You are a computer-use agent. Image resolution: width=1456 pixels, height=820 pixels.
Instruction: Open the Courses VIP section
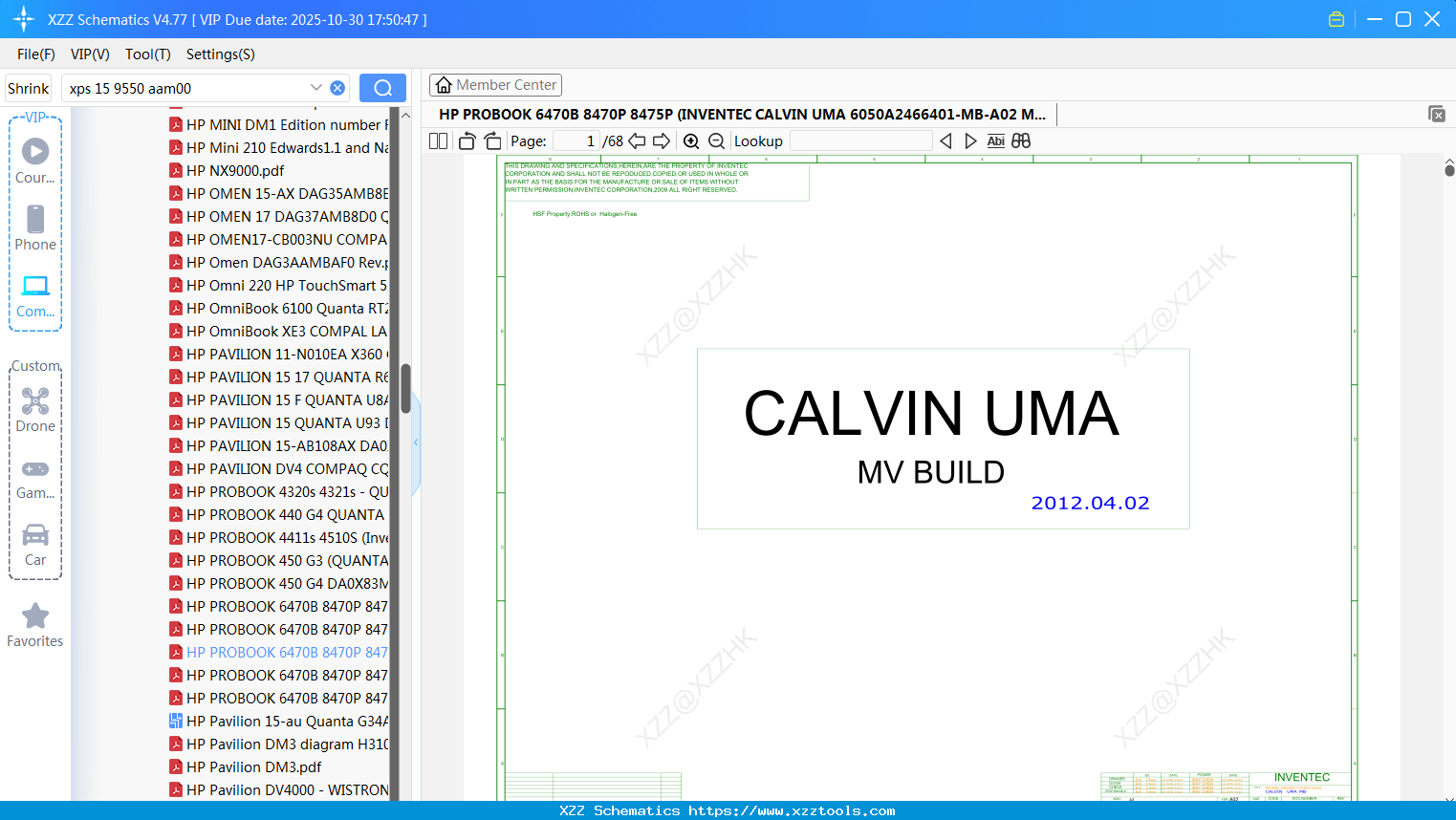click(x=35, y=161)
